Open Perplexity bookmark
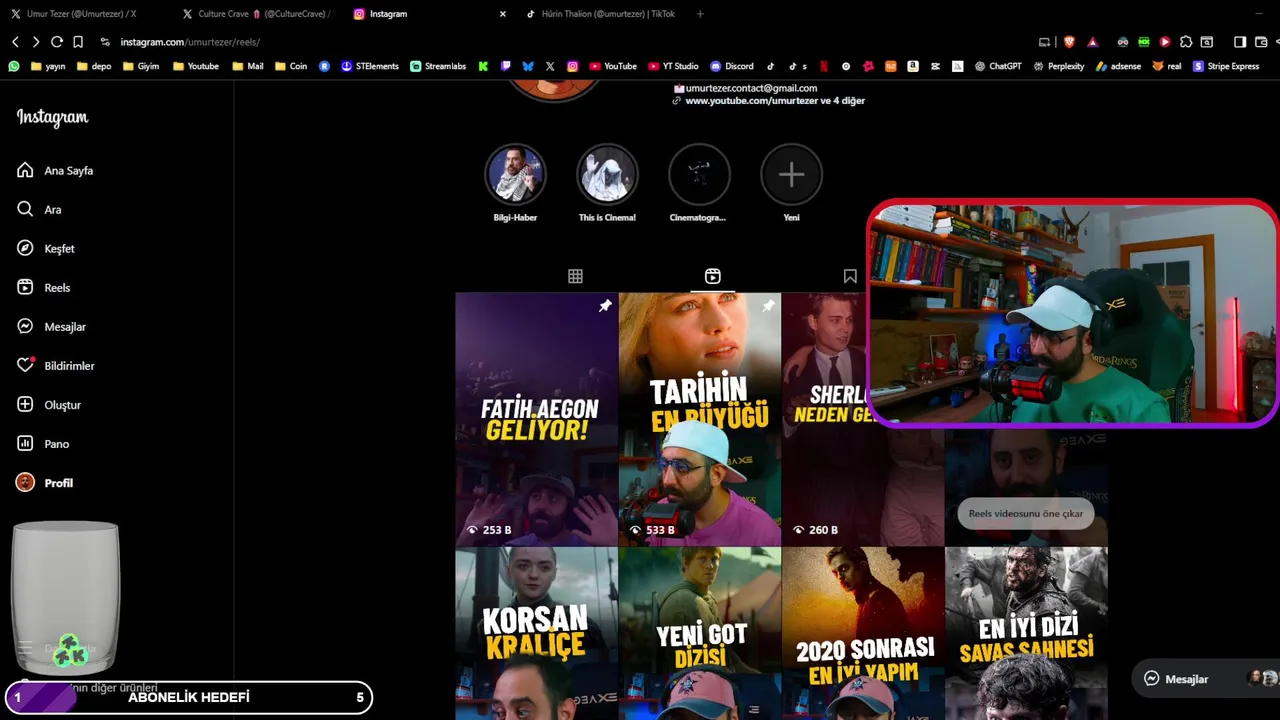Image resolution: width=1280 pixels, height=720 pixels. coord(1059,66)
